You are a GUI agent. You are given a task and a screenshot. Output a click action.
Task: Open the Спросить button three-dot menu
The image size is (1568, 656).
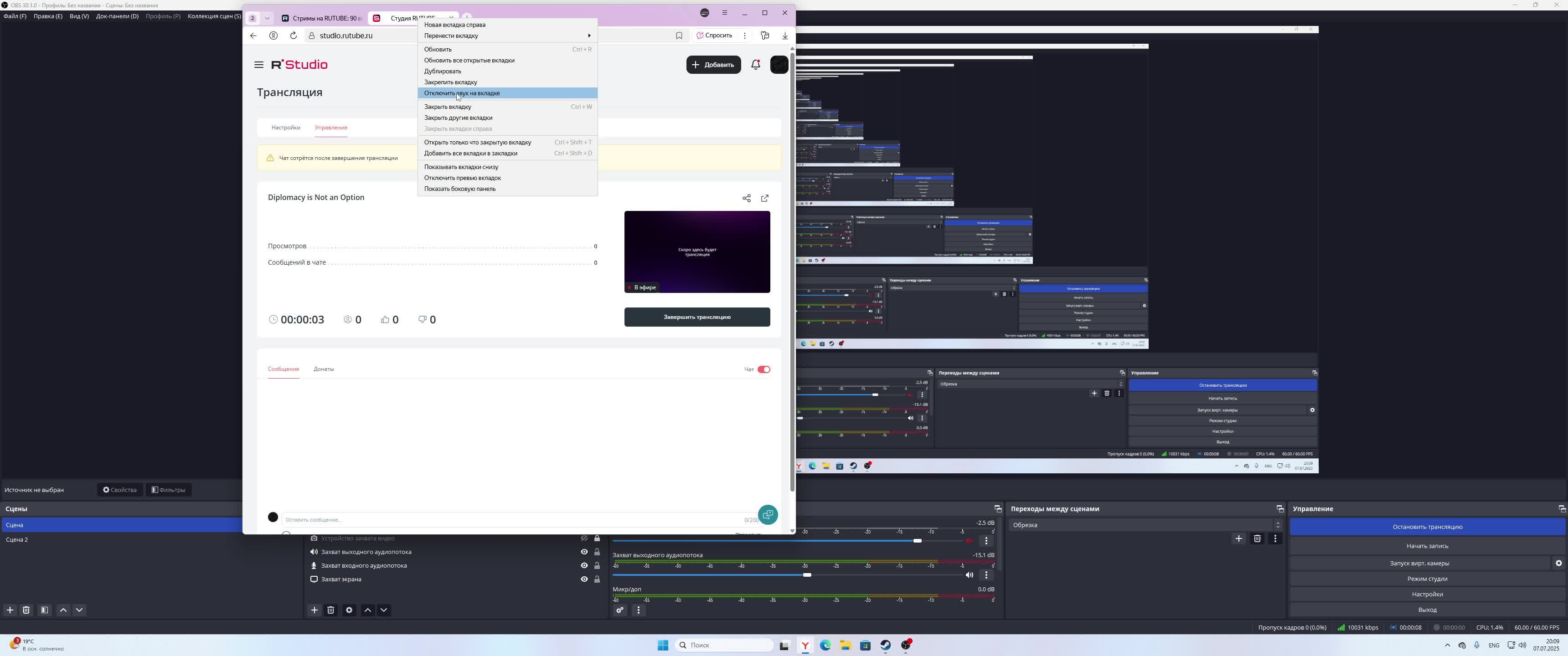tap(744, 35)
